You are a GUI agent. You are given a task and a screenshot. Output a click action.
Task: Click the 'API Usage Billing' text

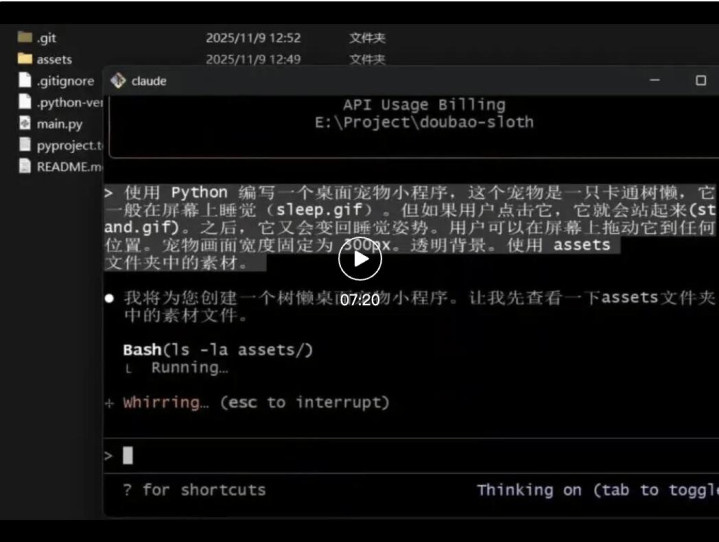click(424, 105)
